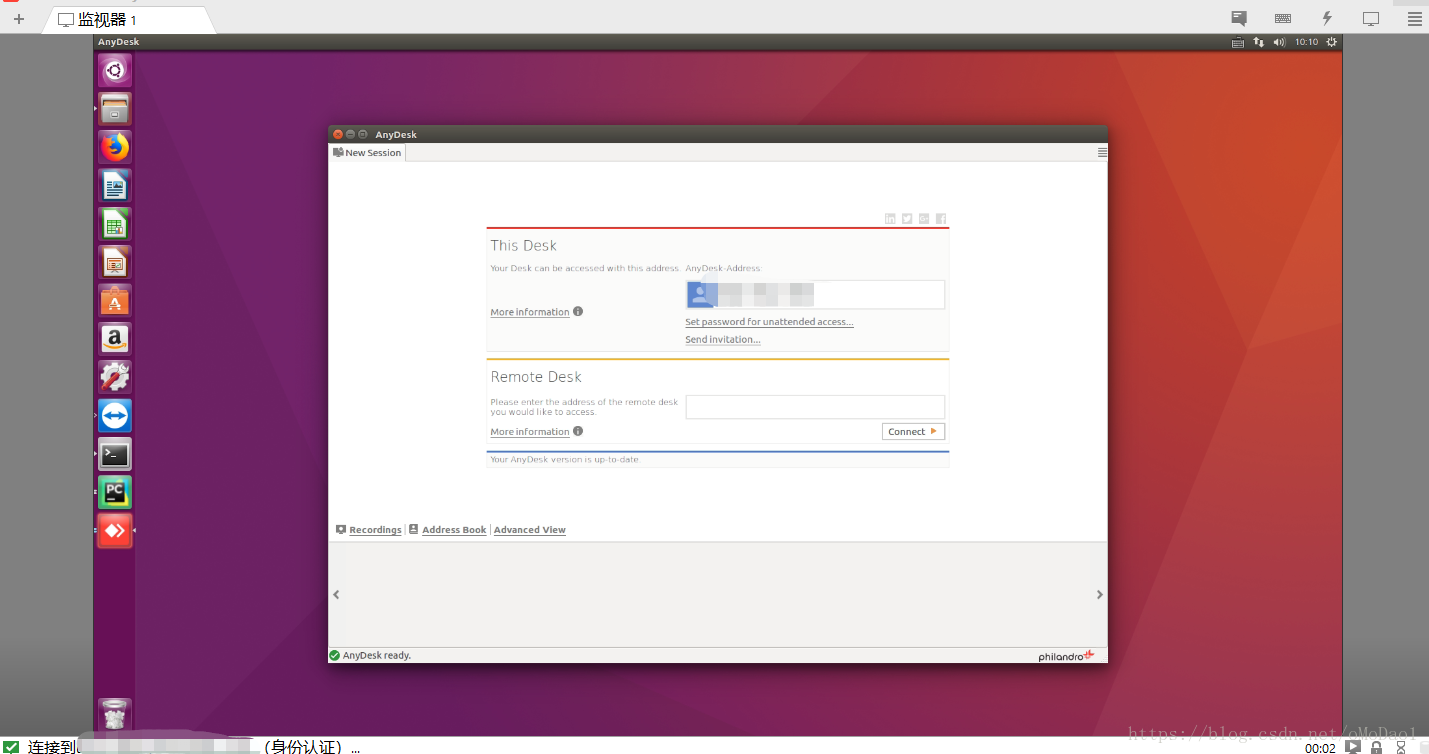
Task: Open the AnyDesk hamburger menu
Action: click(1102, 153)
